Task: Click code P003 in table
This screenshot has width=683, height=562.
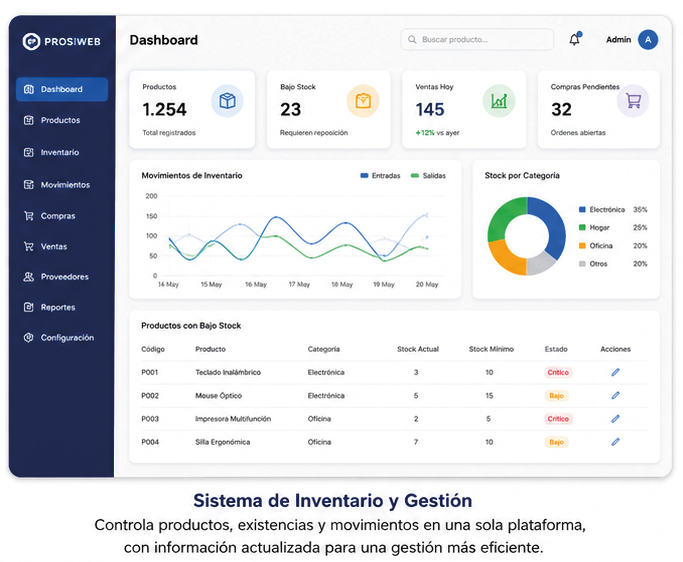Action: coord(150,419)
